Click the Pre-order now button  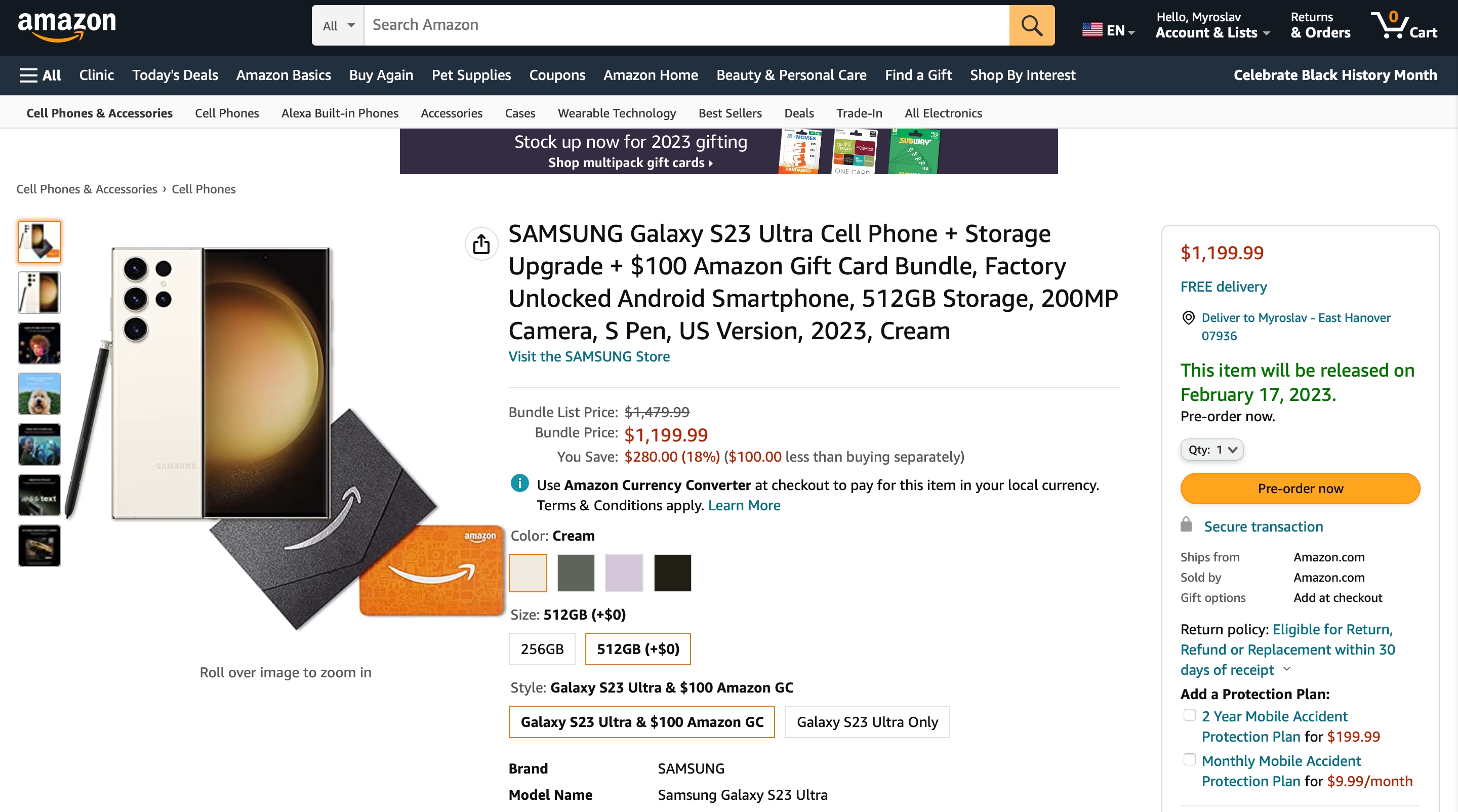1300,489
